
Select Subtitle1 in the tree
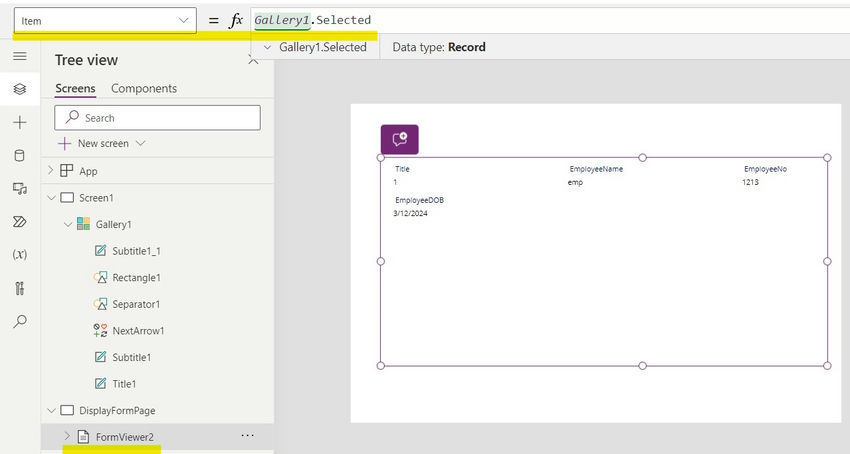point(132,357)
